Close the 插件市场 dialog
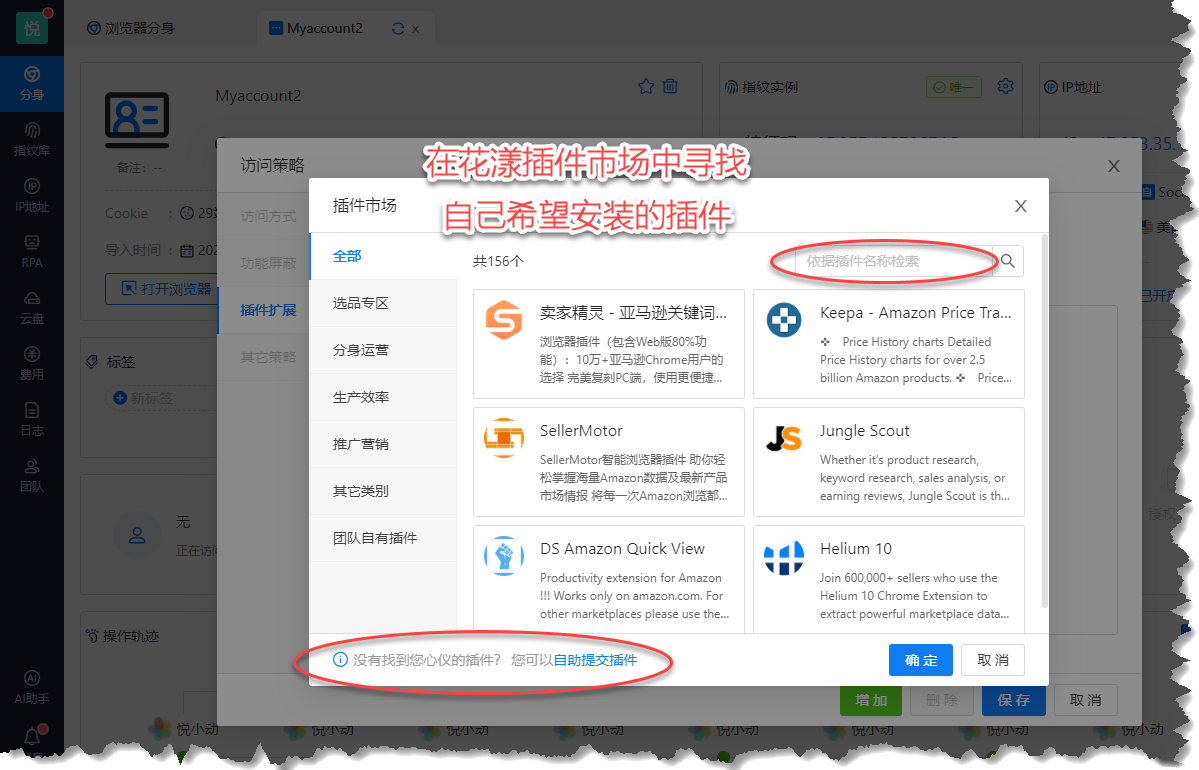Viewport: 1199px width, 770px height. click(x=1020, y=206)
